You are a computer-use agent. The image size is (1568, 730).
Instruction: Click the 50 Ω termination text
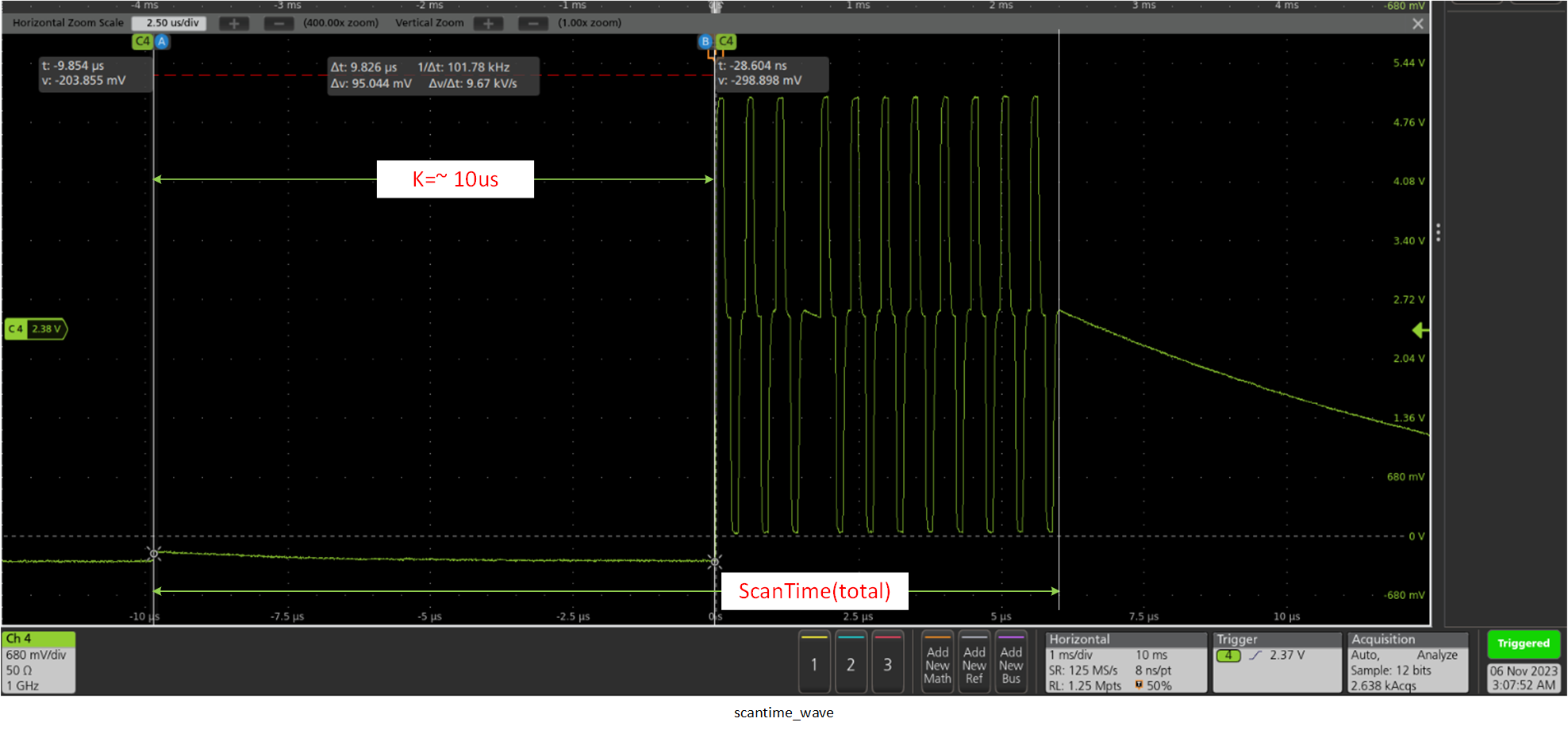click(x=18, y=670)
